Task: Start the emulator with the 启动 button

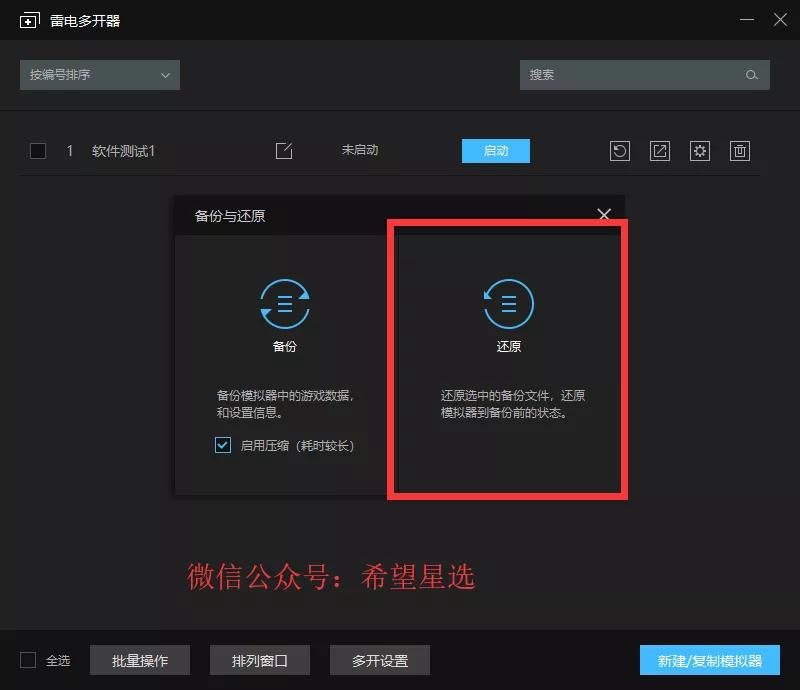Action: coord(495,150)
